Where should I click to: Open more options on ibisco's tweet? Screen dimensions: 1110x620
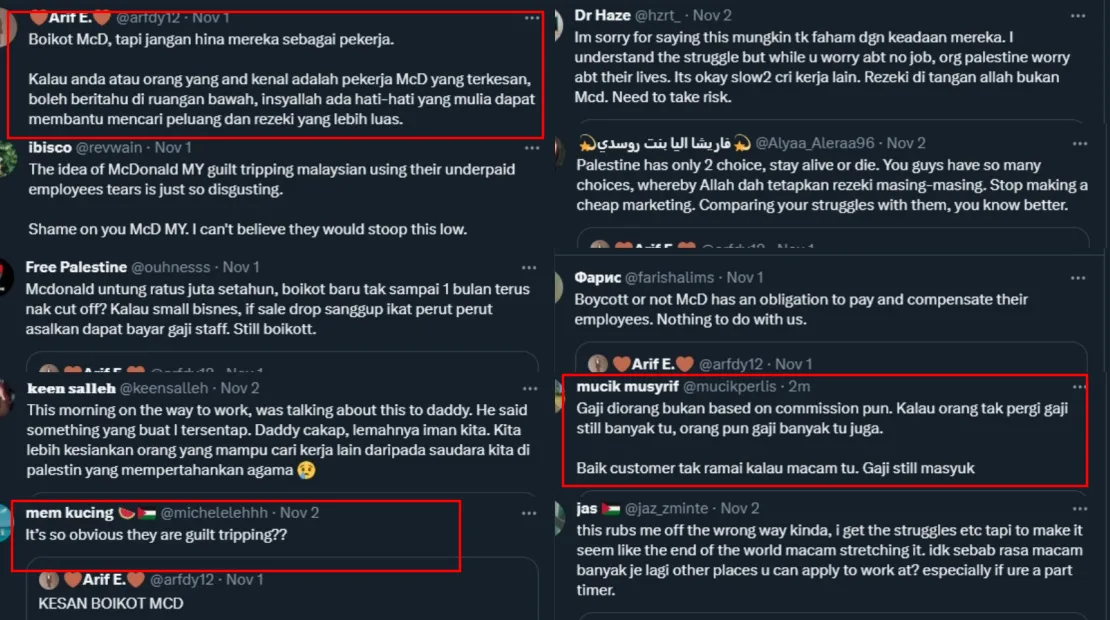[529, 148]
